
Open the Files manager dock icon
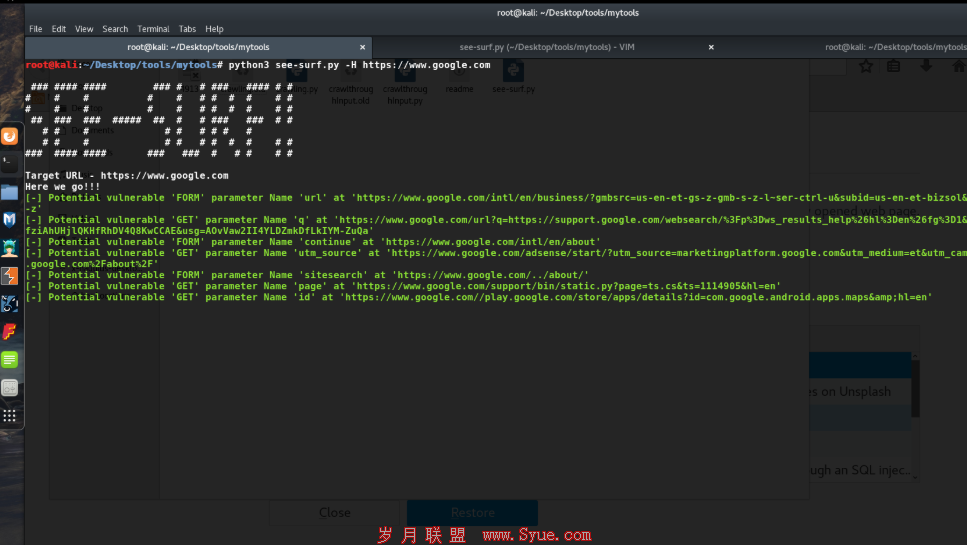(x=9, y=192)
